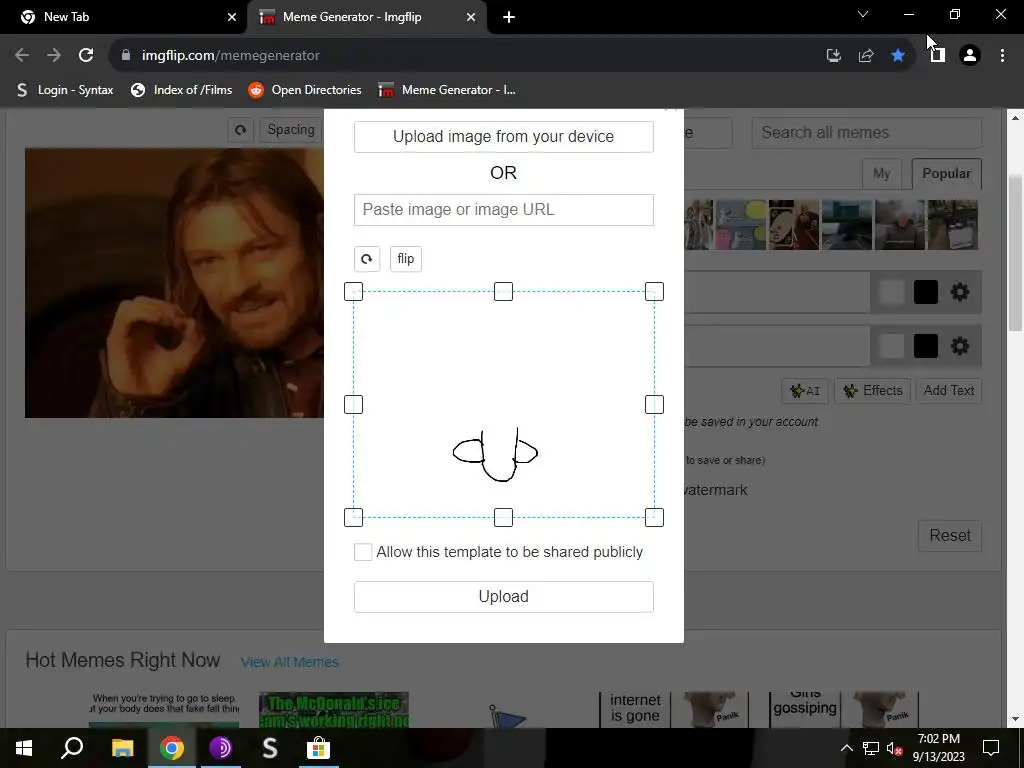The width and height of the screenshot is (1024, 768).
Task: Click the right-middle crop handle
Action: click(x=654, y=404)
